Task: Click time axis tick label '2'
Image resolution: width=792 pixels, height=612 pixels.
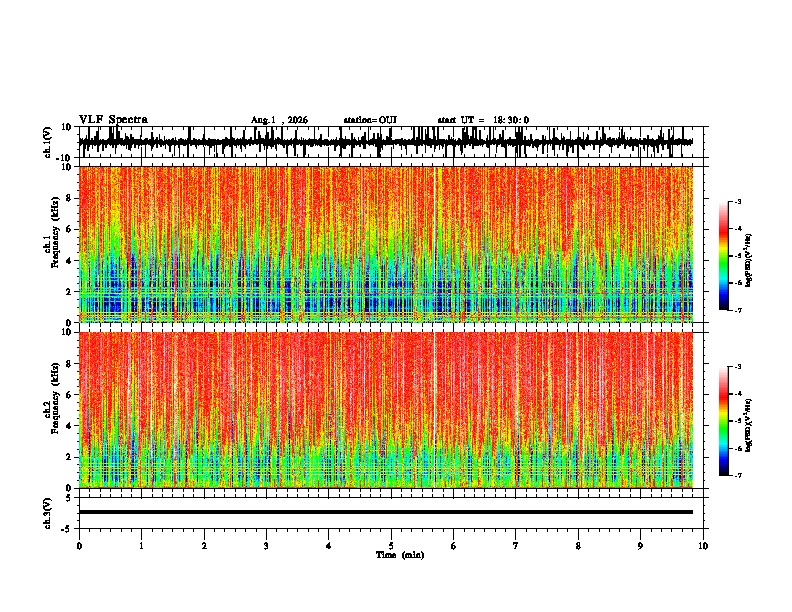Action: pyautogui.click(x=204, y=546)
